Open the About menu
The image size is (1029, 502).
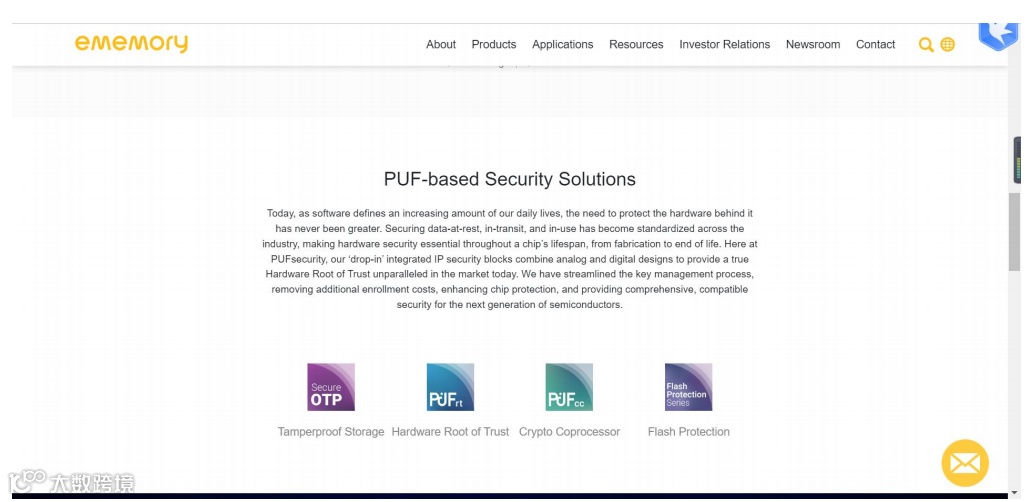[x=441, y=45]
